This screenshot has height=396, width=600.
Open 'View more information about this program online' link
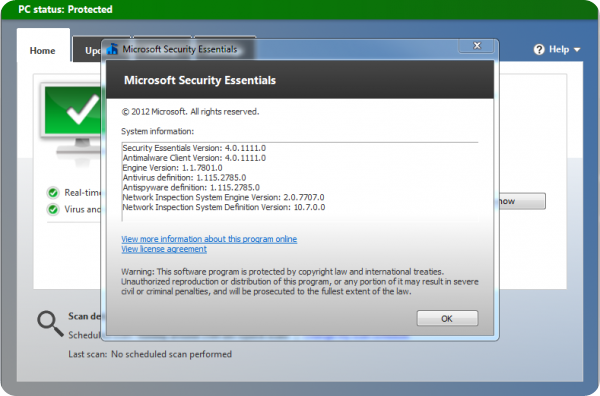tap(209, 239)
